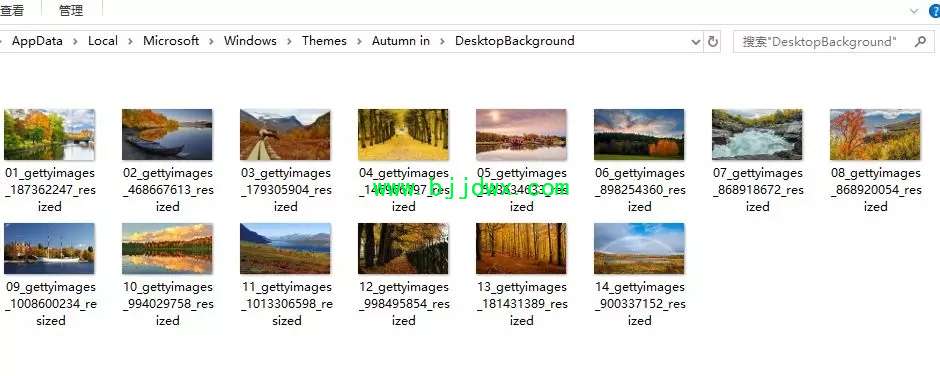940x376 pixels.
Task: Select 08_gettyimages_868920054 red tree image
Action: click(x=875, y=134)
